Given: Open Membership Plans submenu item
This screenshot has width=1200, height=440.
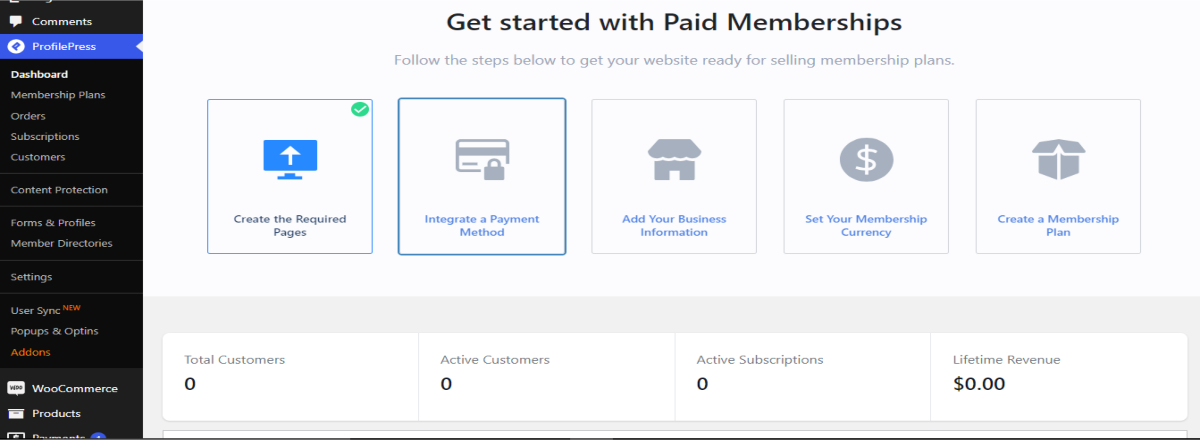Looking at the screenshot, I should coord(58,95).
